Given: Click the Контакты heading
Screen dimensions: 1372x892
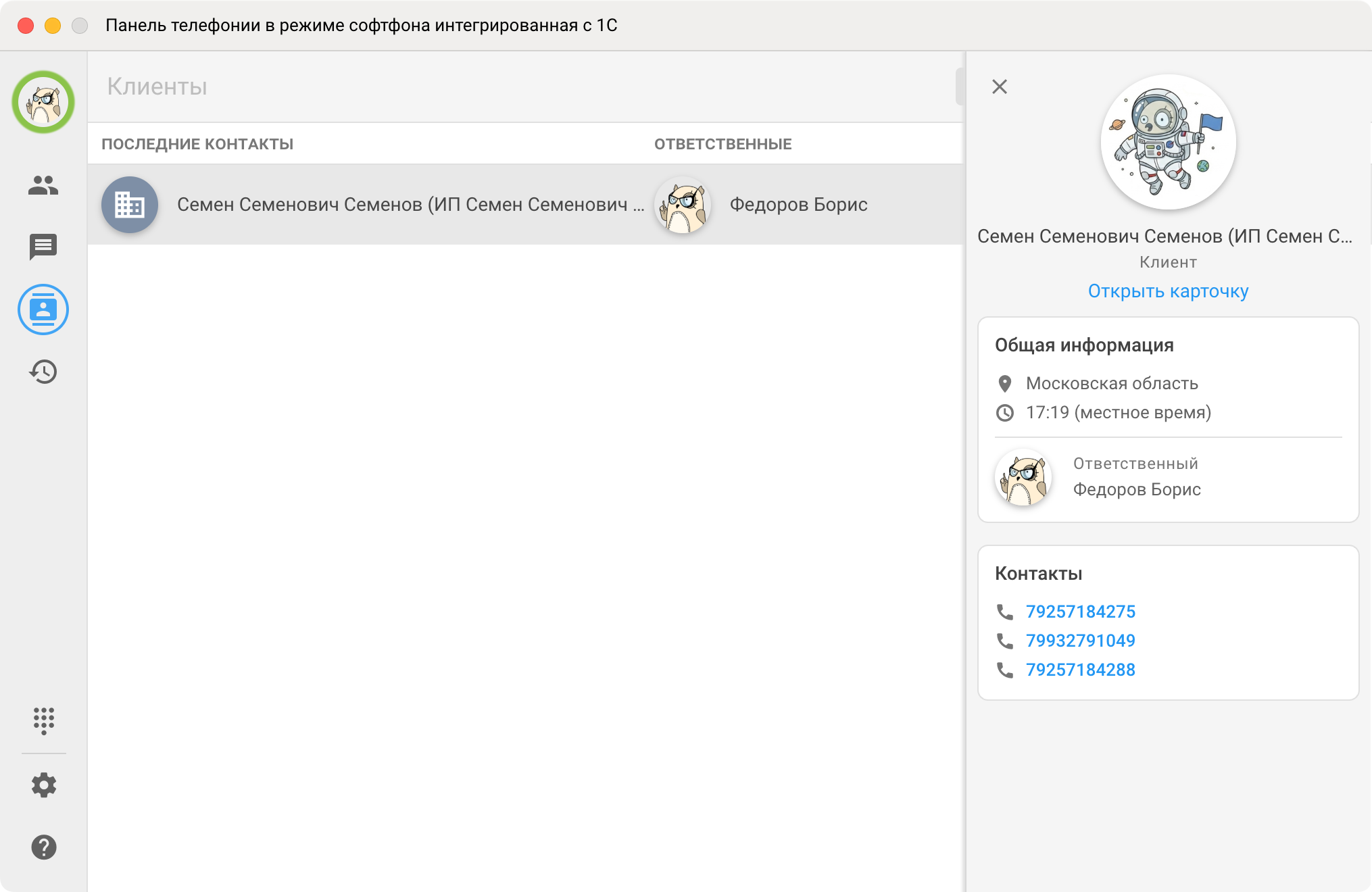Looking at the screenshot, I should click(x=1039, y=574).
